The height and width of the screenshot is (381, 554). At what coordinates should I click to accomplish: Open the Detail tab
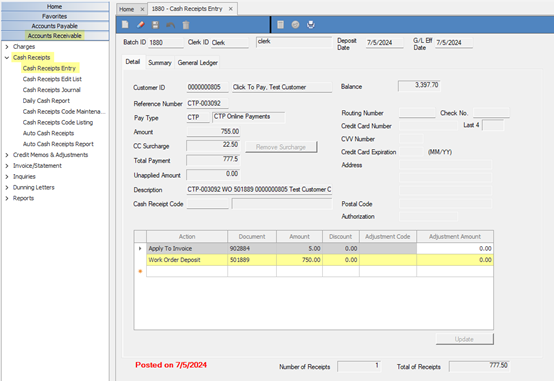pyautogui.click(x=133, y=62)
